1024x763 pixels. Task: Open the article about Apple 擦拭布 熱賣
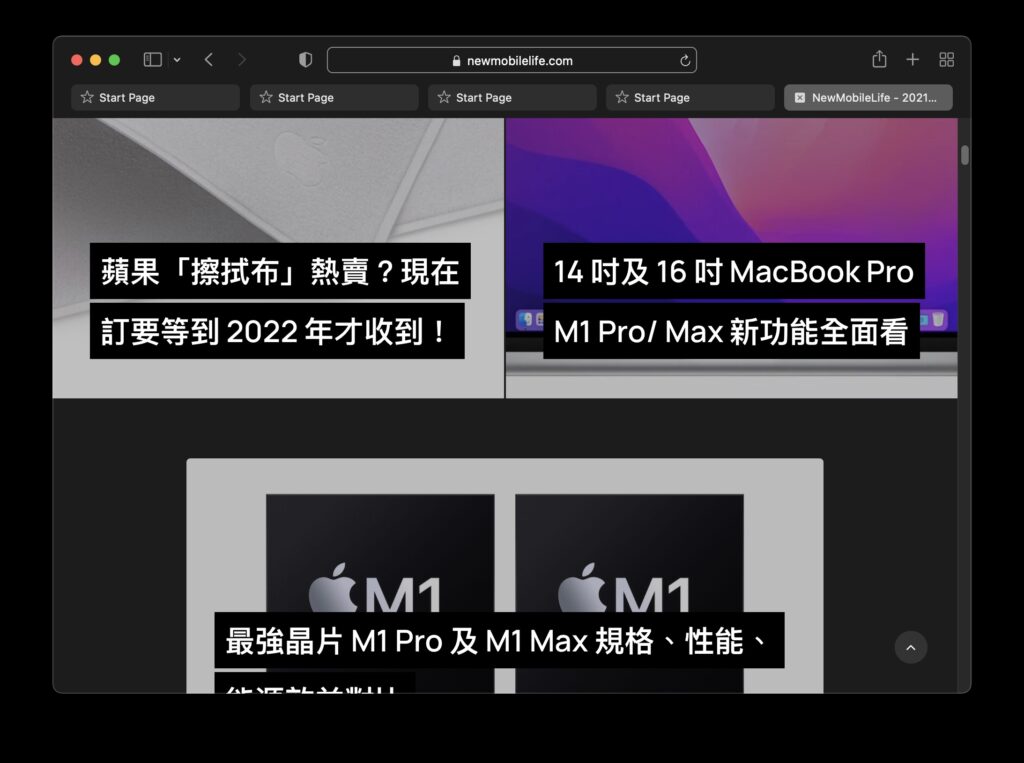click(280, 301)
